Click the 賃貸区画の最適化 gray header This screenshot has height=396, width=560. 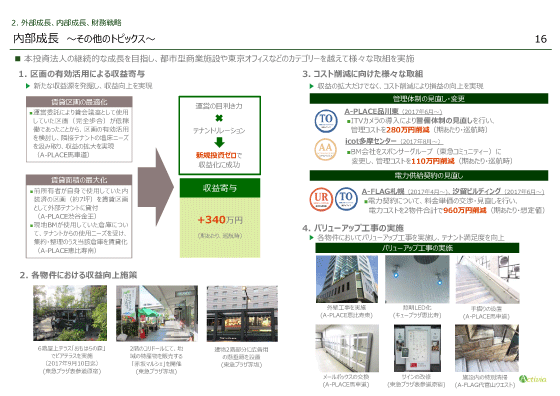(x=79, y=102)
